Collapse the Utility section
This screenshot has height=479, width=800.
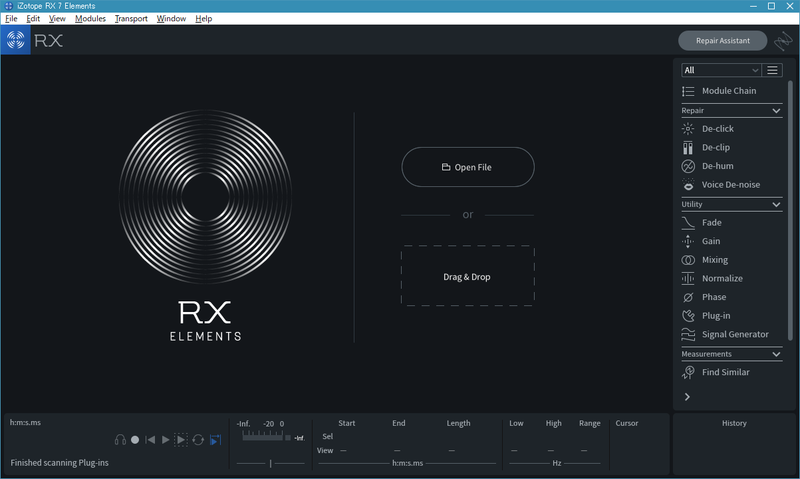point(776,205)
